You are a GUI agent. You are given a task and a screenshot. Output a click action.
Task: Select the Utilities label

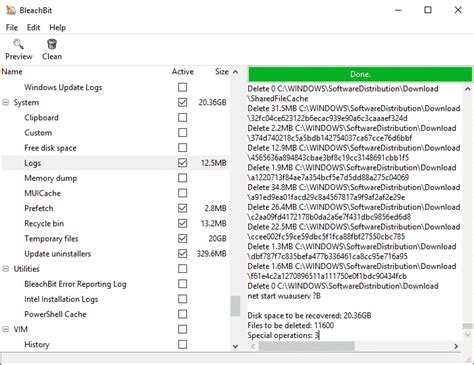[26, 269]
